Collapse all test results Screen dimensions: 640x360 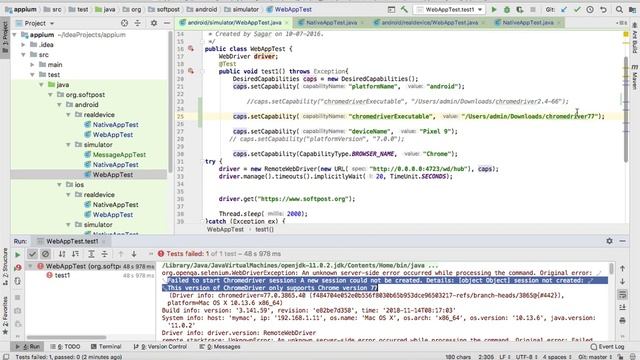point(104,254)
